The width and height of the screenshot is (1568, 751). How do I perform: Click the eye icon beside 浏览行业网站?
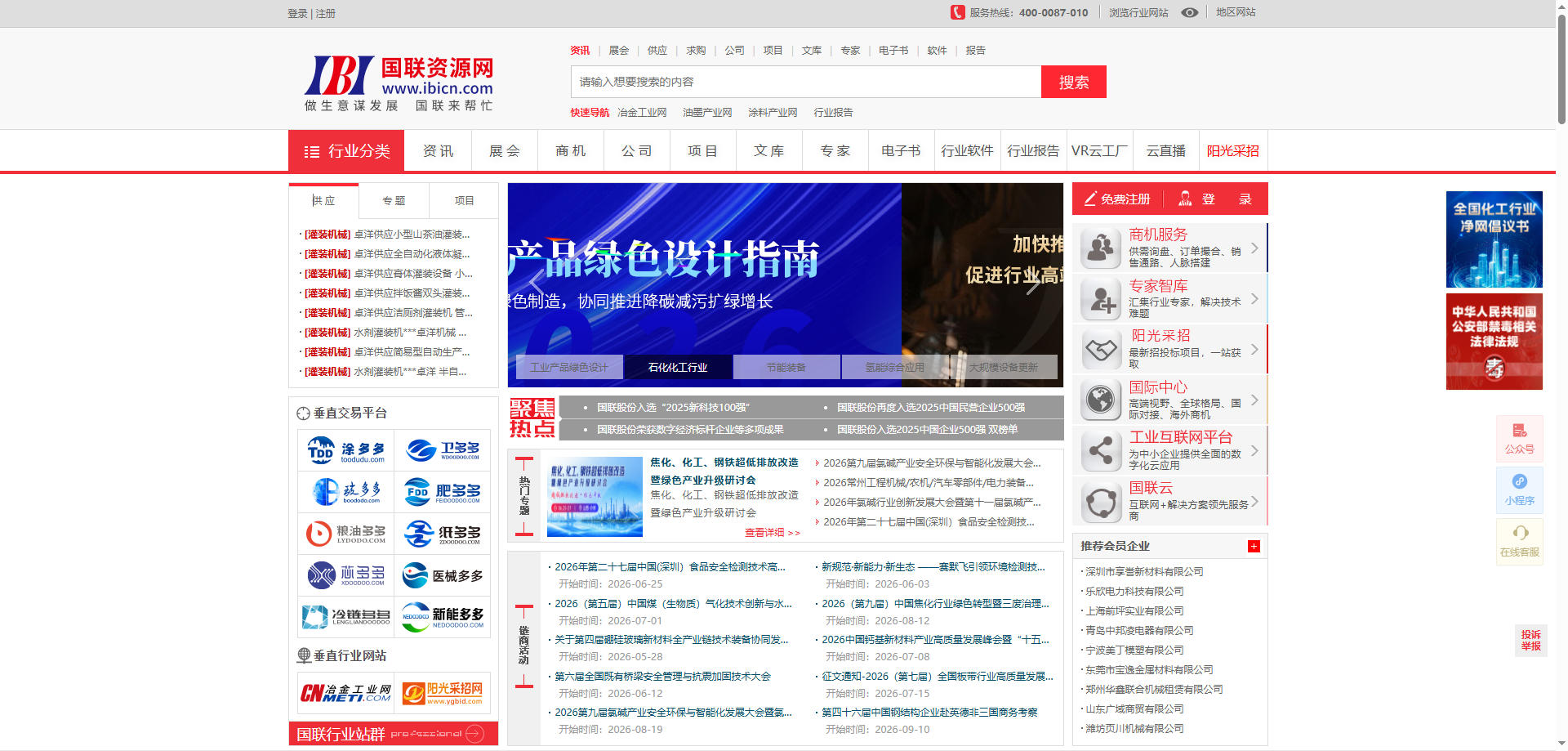(1190, 12)
